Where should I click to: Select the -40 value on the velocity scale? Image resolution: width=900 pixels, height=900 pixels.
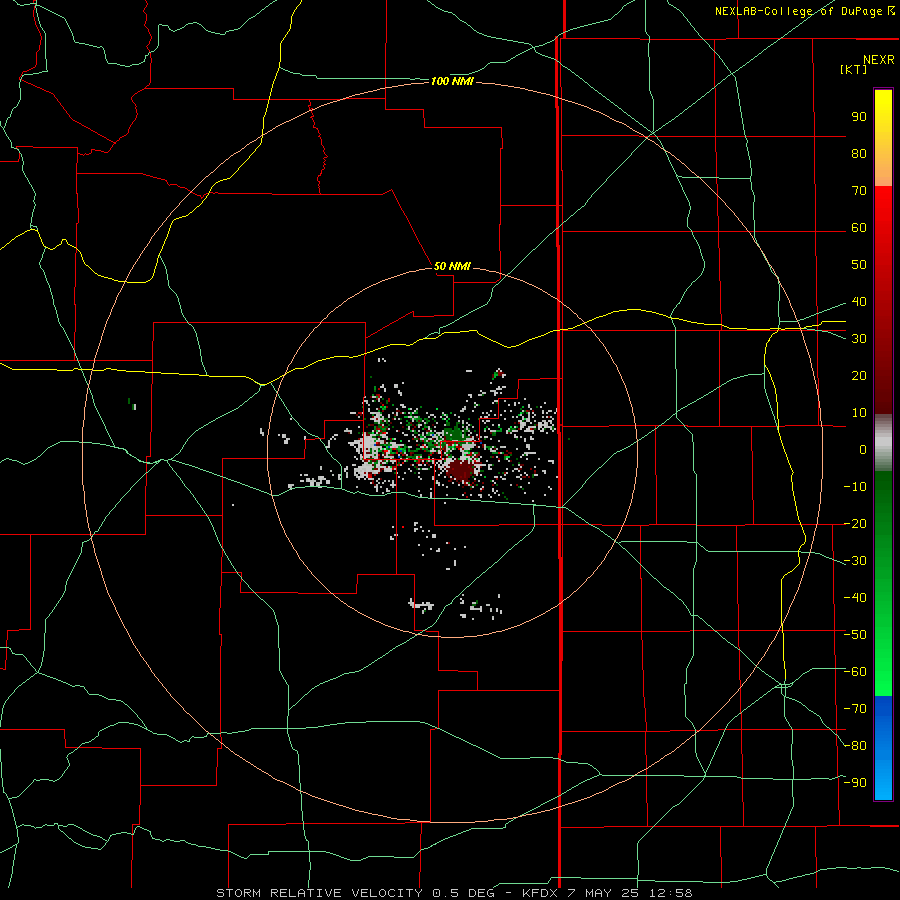pos(855,598)
